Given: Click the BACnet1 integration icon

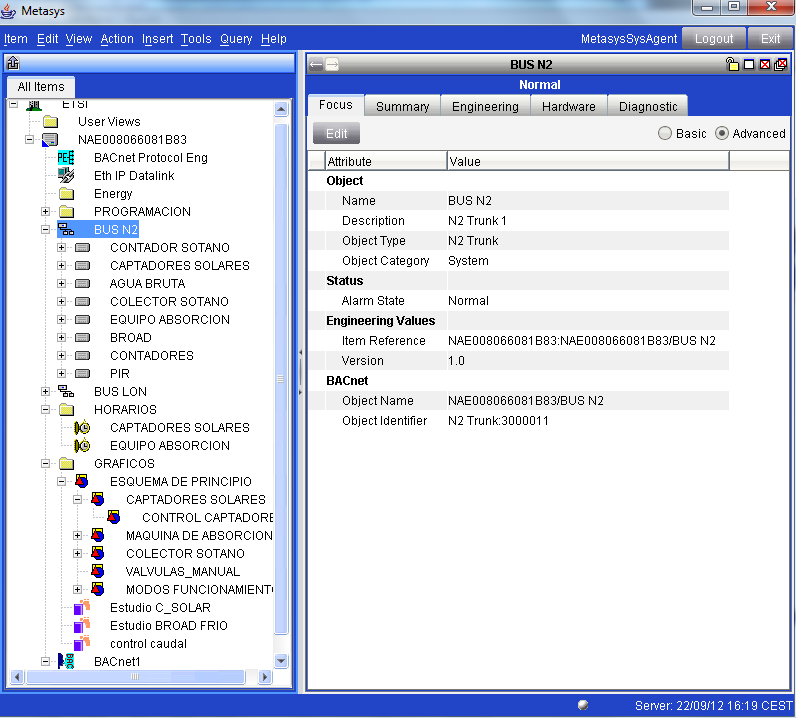Looking at the screenshot, I should pyautogui.click(x=66, y=661).
